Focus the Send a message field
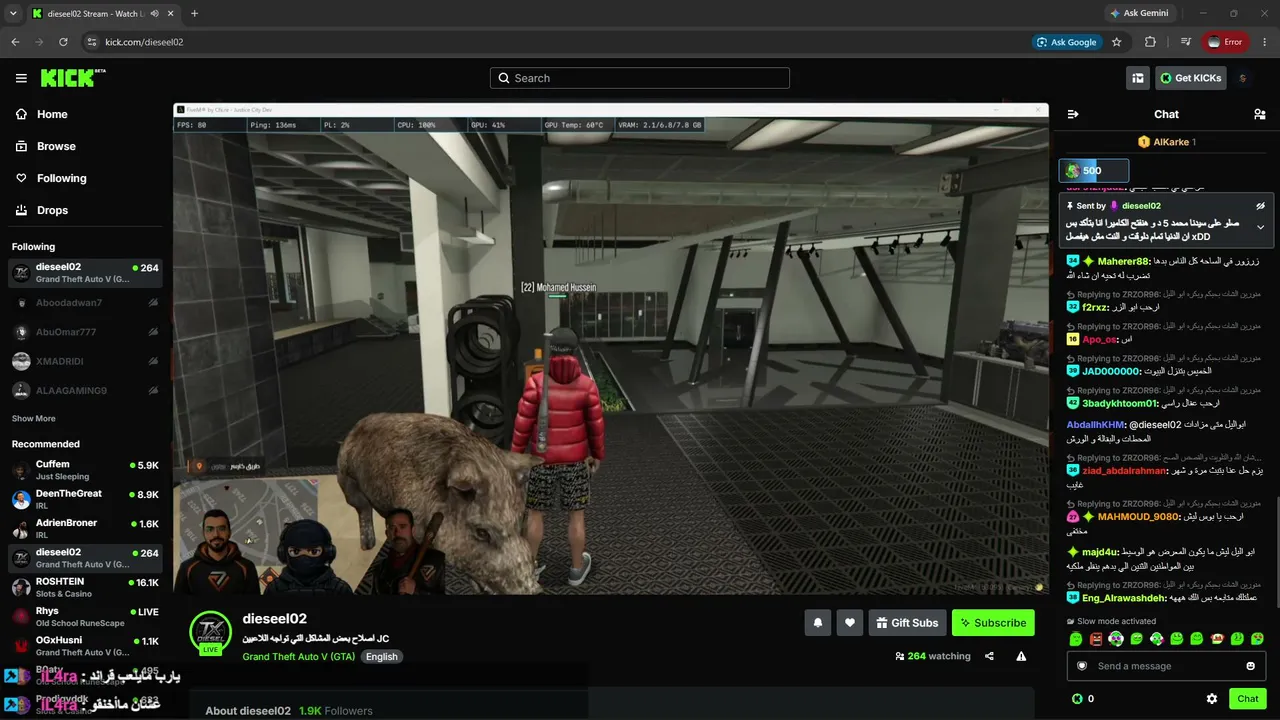The image size is (1280, 720). (1166, 666)
